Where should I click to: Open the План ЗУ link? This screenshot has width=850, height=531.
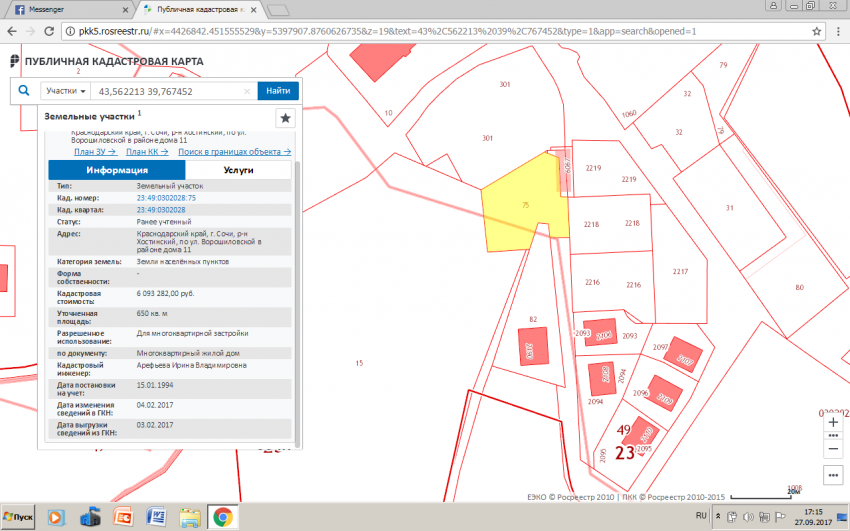(96, 152)
